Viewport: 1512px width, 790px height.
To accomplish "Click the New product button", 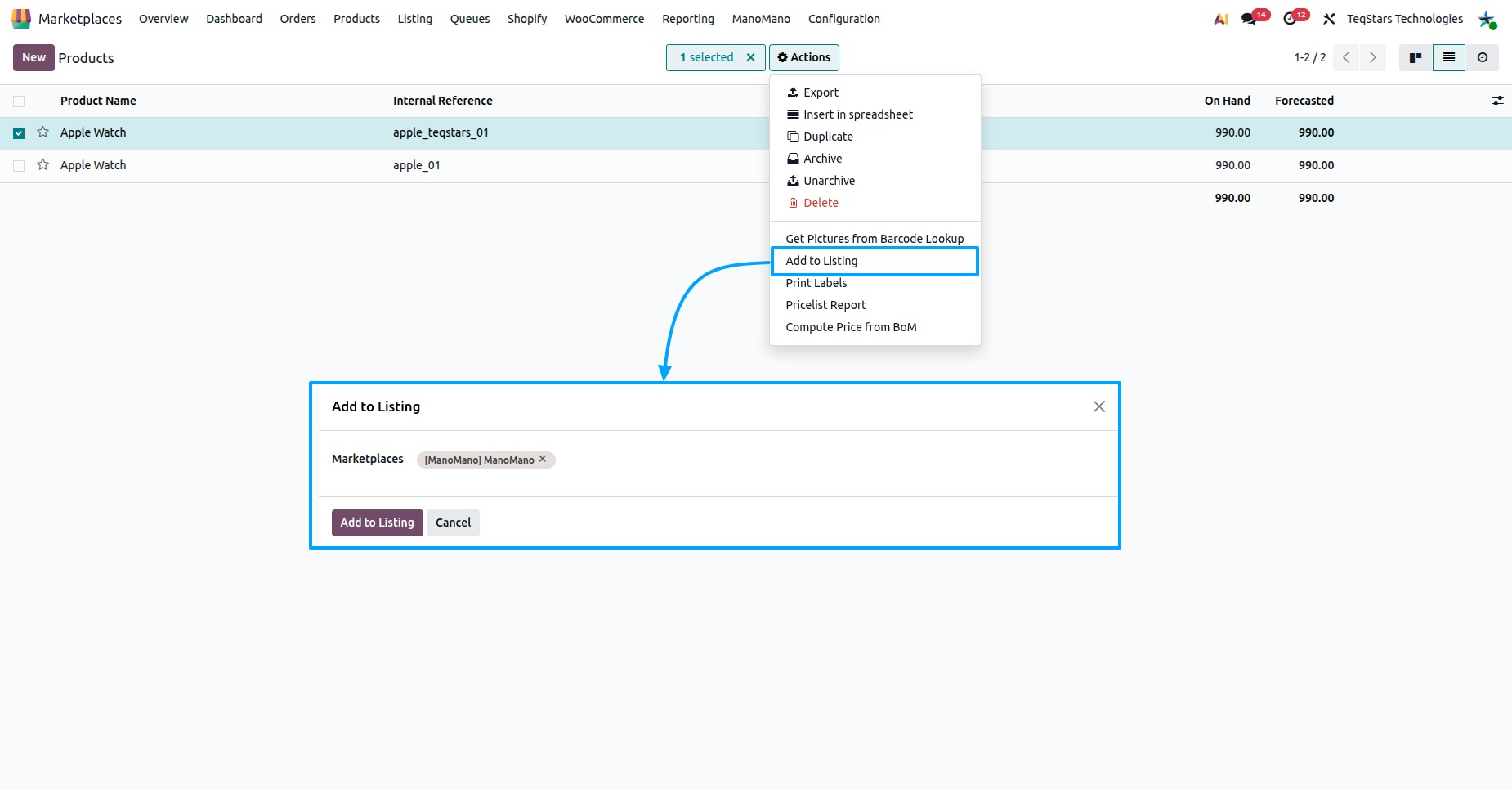I will pos(34,57).
